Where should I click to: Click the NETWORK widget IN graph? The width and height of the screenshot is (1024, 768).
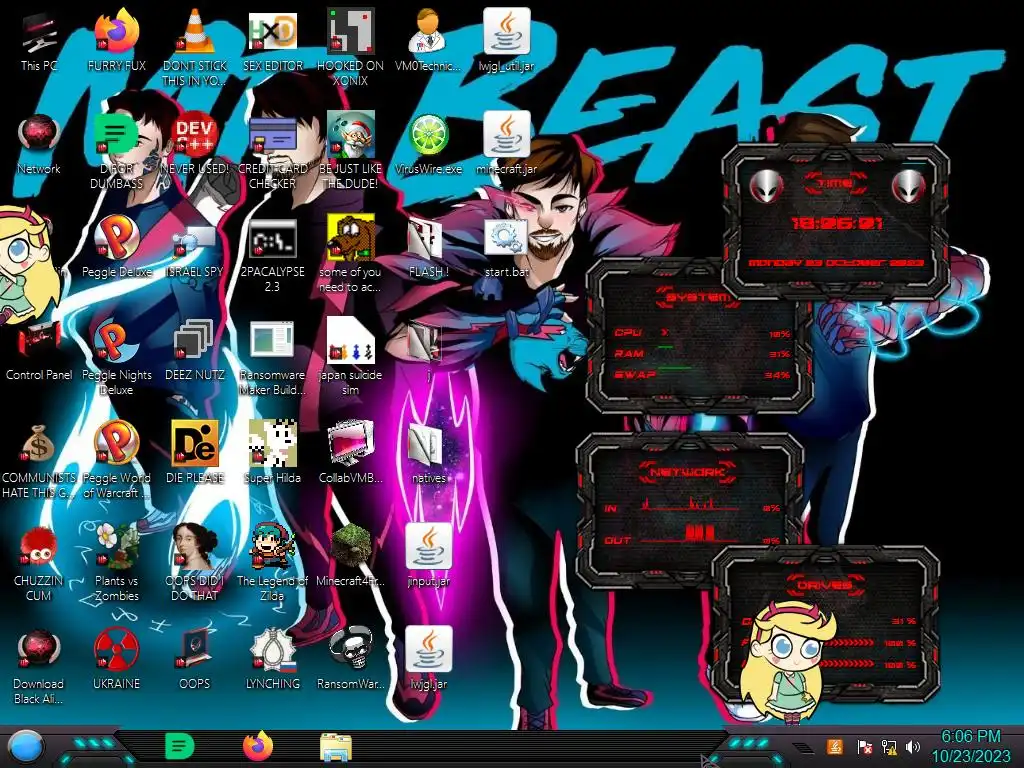click(x=691, y=507)
